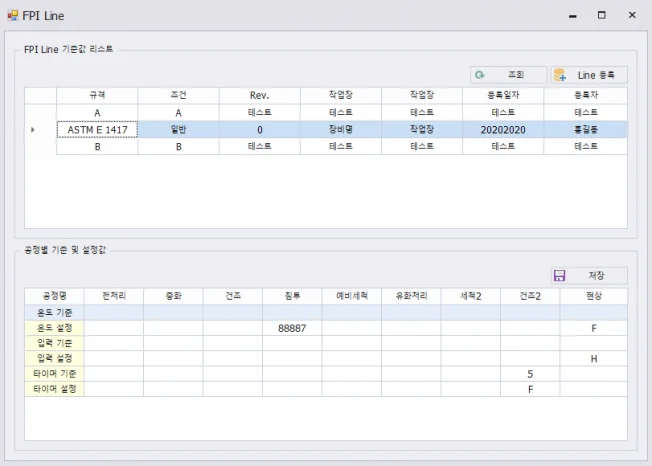Click the 등록일자 column header

pyautogui.click(x=503, y=95)
